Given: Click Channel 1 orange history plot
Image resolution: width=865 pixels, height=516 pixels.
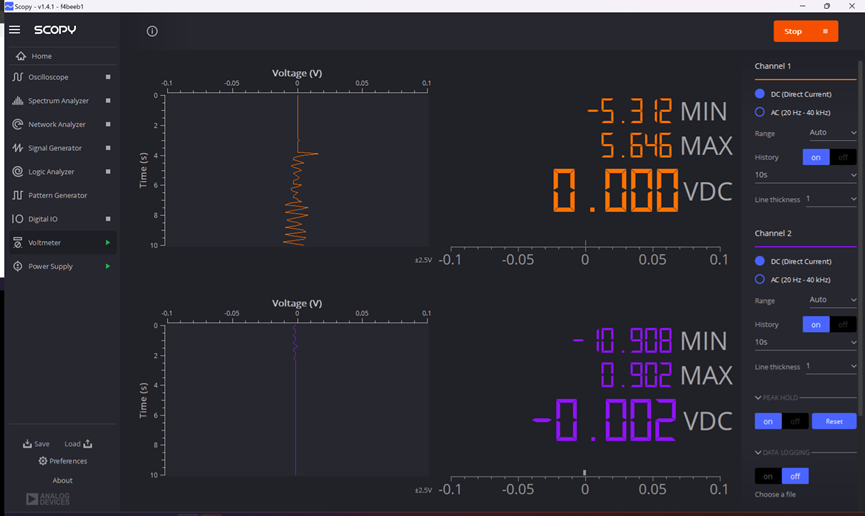Looking at the screenshot, I should click(297, 171).
